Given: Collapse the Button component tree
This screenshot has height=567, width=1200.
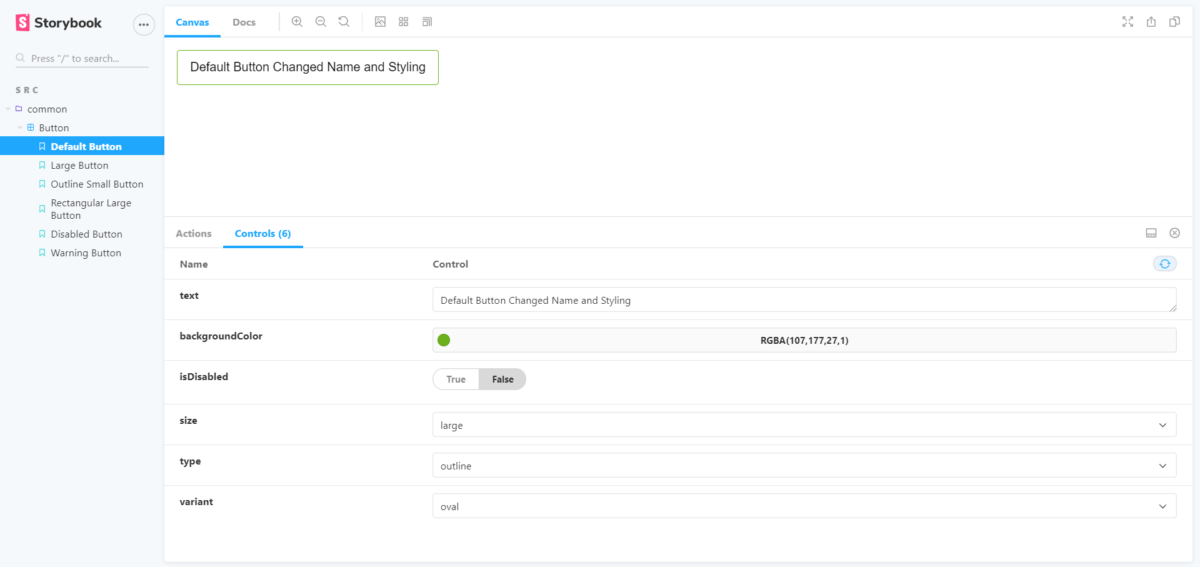Looking at the screenshot, I should 19,128.
